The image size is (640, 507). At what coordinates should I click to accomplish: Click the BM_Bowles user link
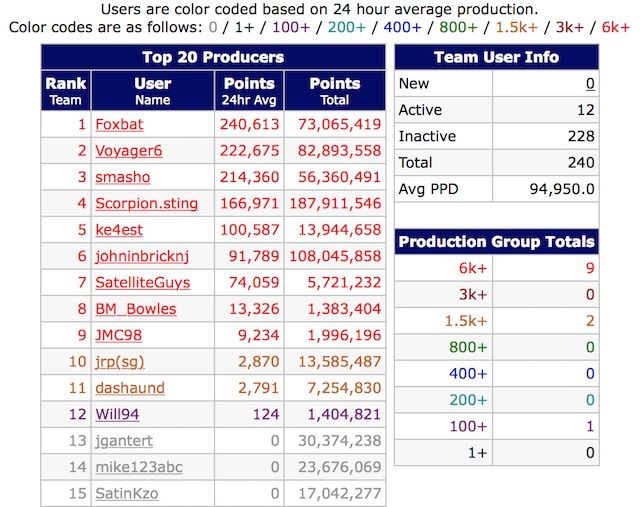point(137,309)
